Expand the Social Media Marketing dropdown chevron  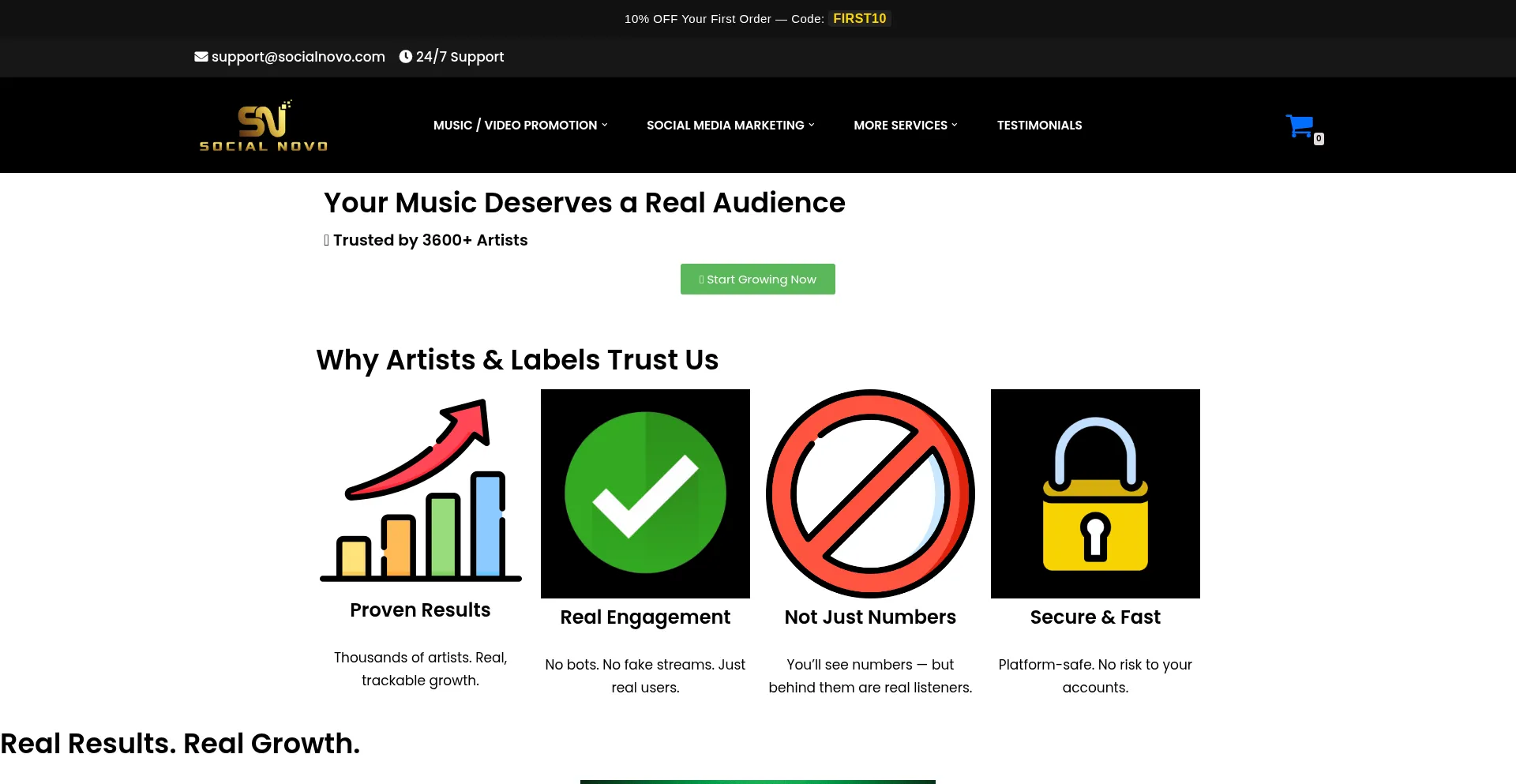pyautogui.click(x=812, y=125)
